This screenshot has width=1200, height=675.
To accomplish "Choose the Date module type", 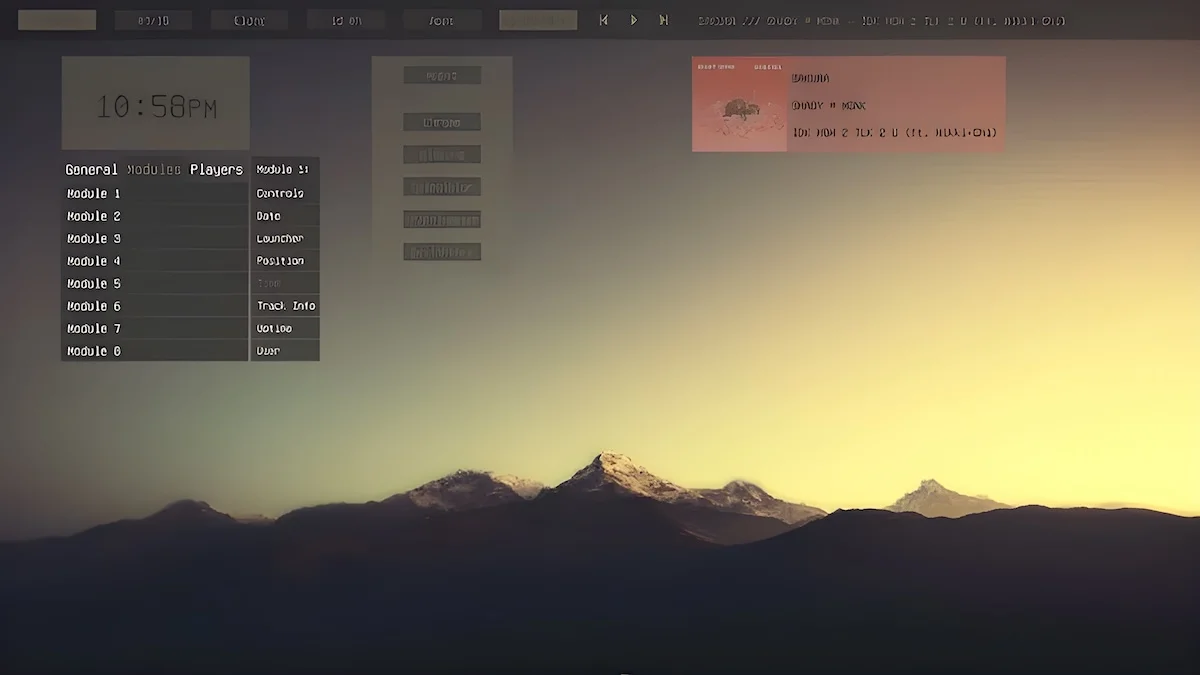I will point(285,216).
